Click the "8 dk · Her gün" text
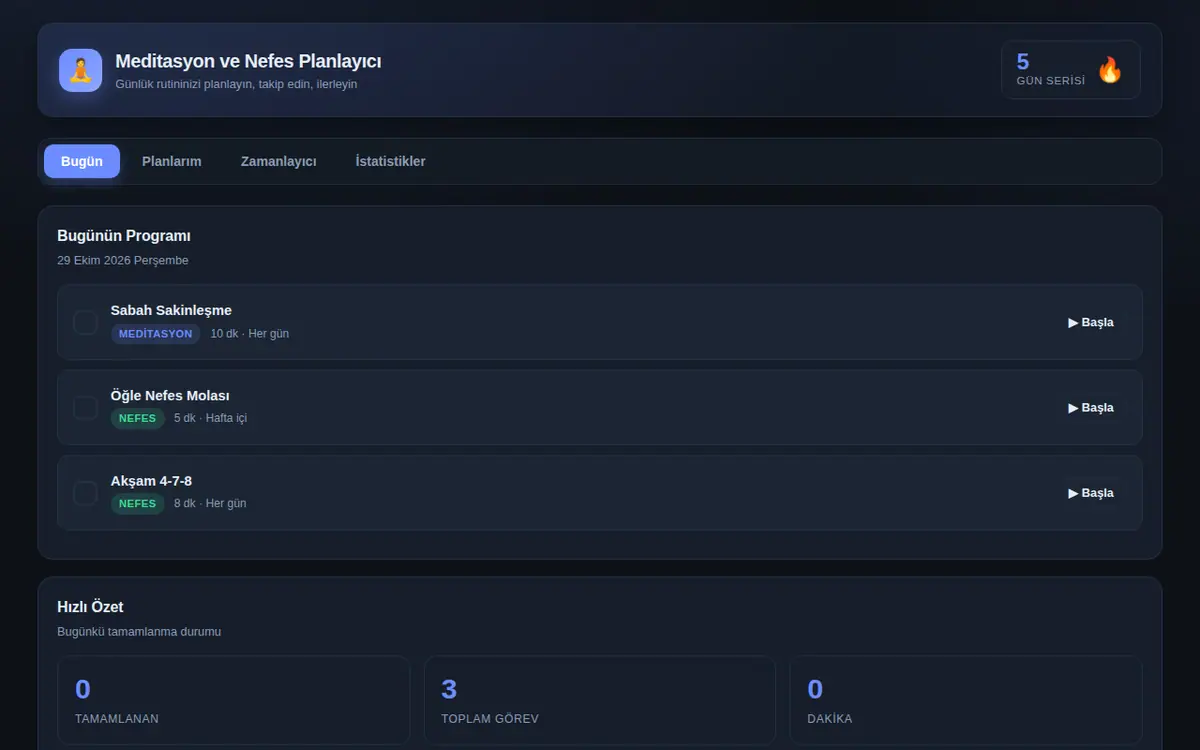1200x750 pixels. coord(210,504)
